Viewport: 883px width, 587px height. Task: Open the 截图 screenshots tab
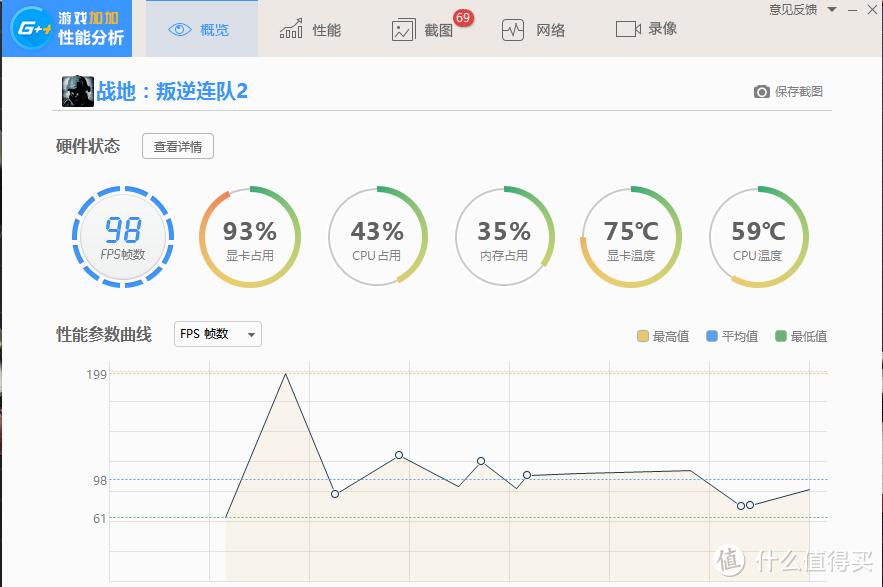click(x=422, y=30)
